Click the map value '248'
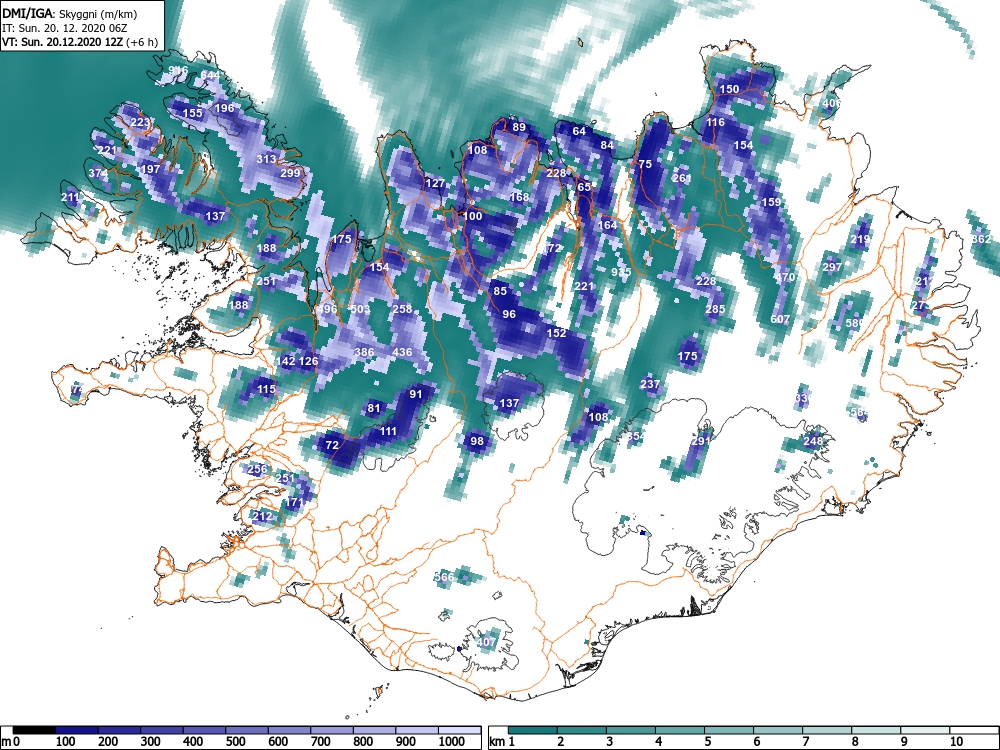Viewport: 1000px width, 750px height. pyautogui.click(x=812, y=441)
